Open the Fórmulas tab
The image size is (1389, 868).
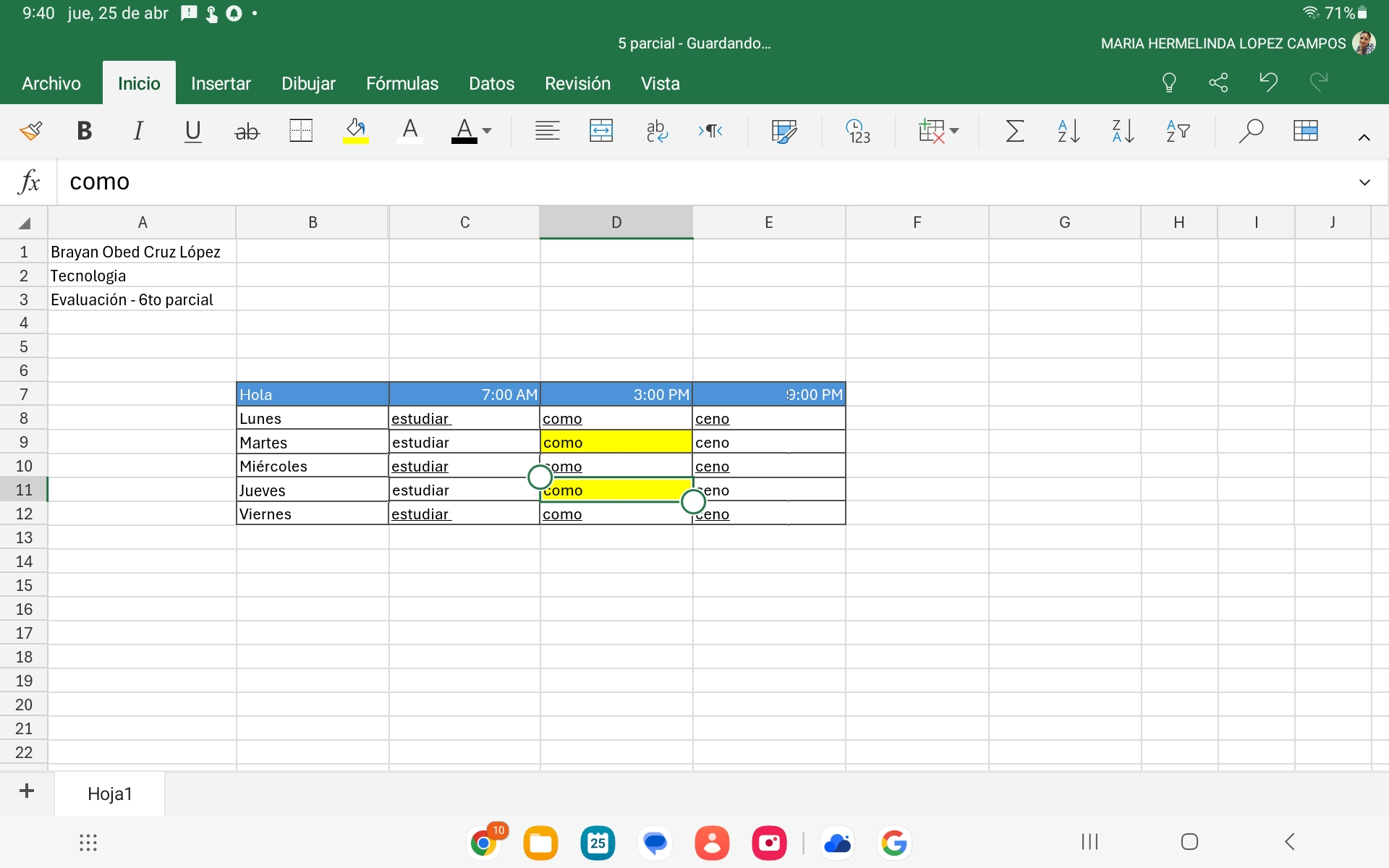402,84
